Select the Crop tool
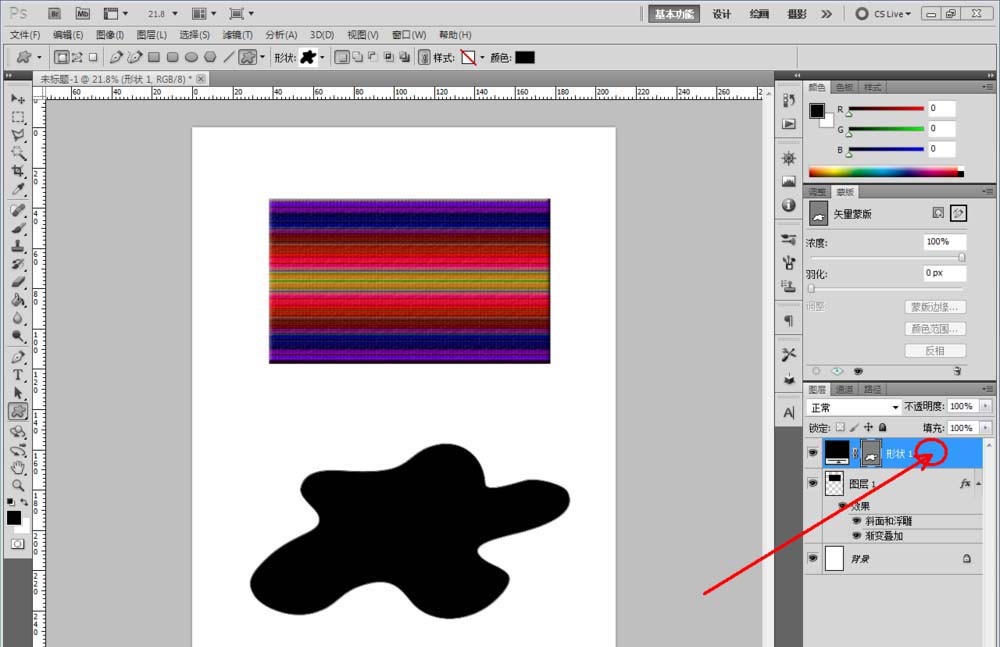The height and width of the screenshot is (647, 1000). click(18, 171)
